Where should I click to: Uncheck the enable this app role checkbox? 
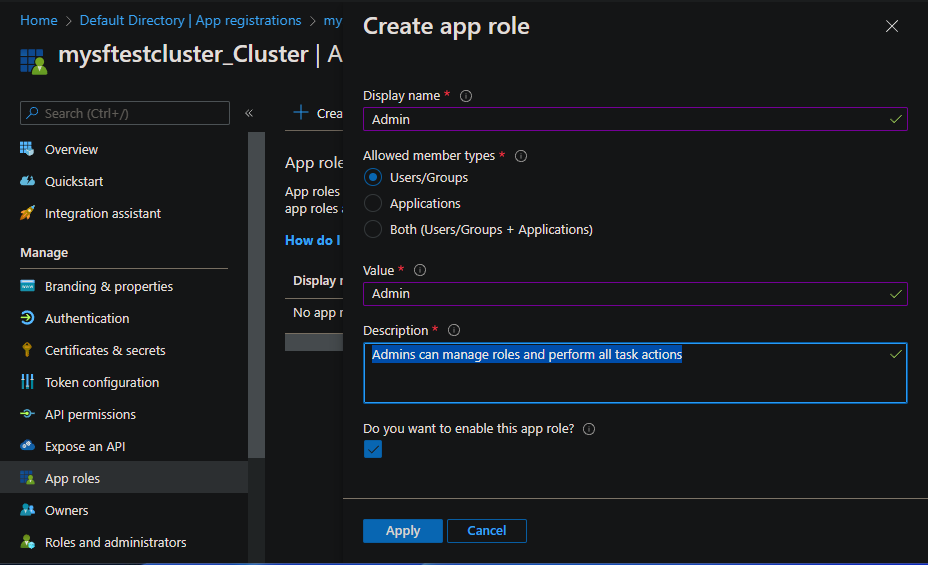tap(373, 450)
